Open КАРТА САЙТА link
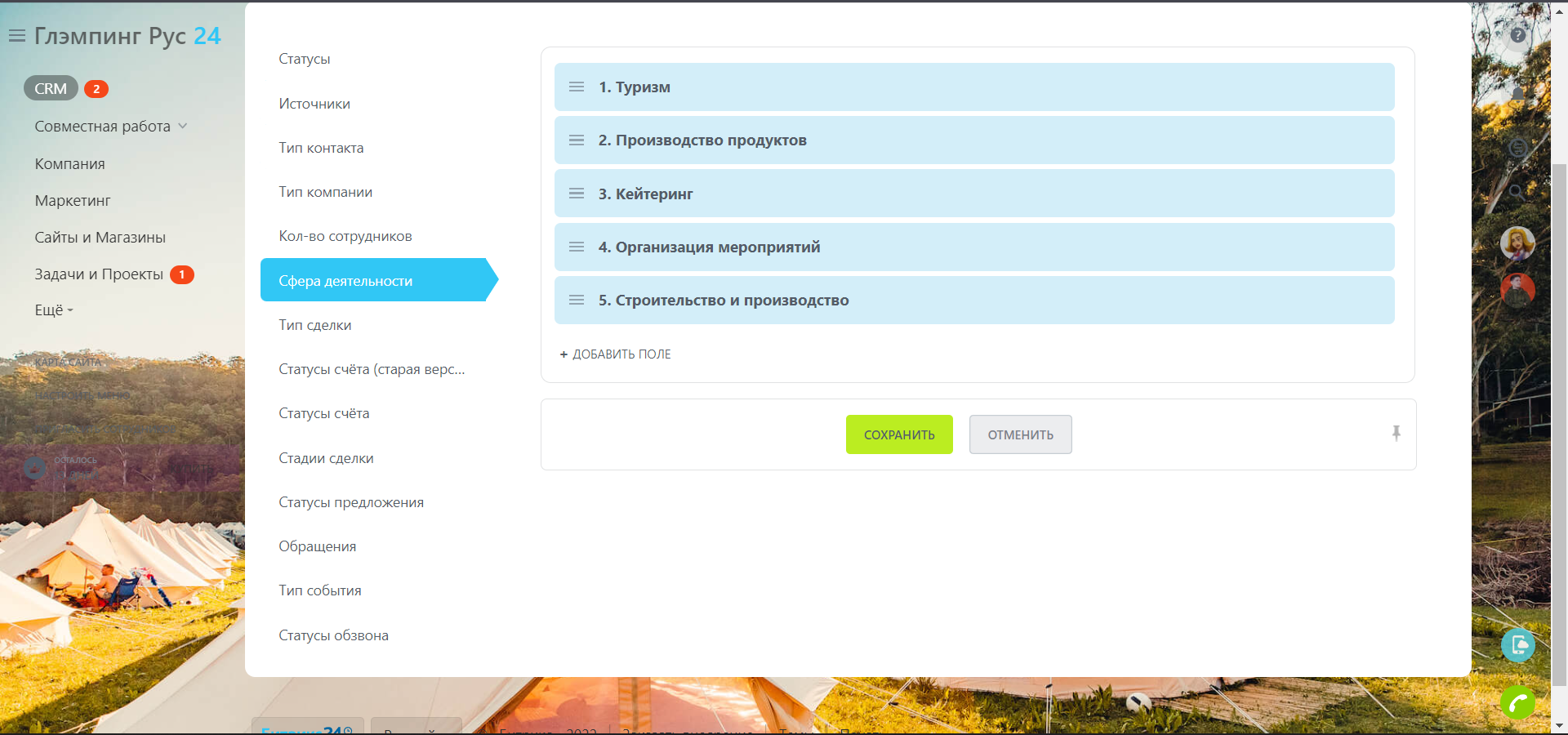 pos(68,362)
